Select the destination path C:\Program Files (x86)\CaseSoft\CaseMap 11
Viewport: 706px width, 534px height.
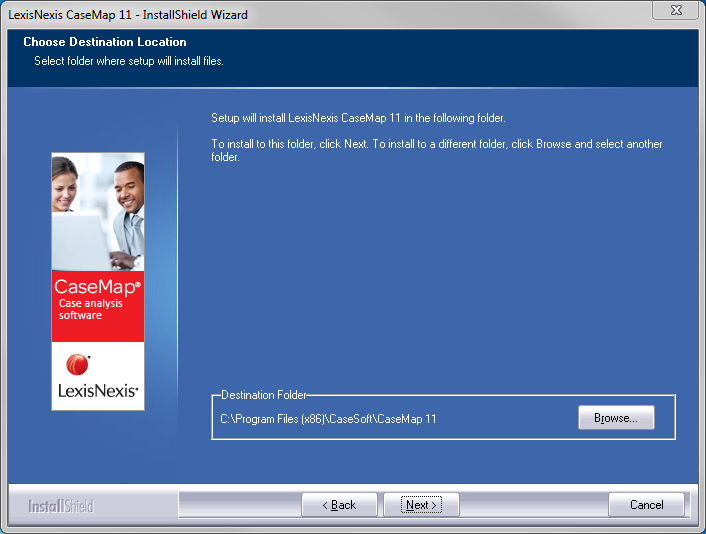click(x=328, y=419)
